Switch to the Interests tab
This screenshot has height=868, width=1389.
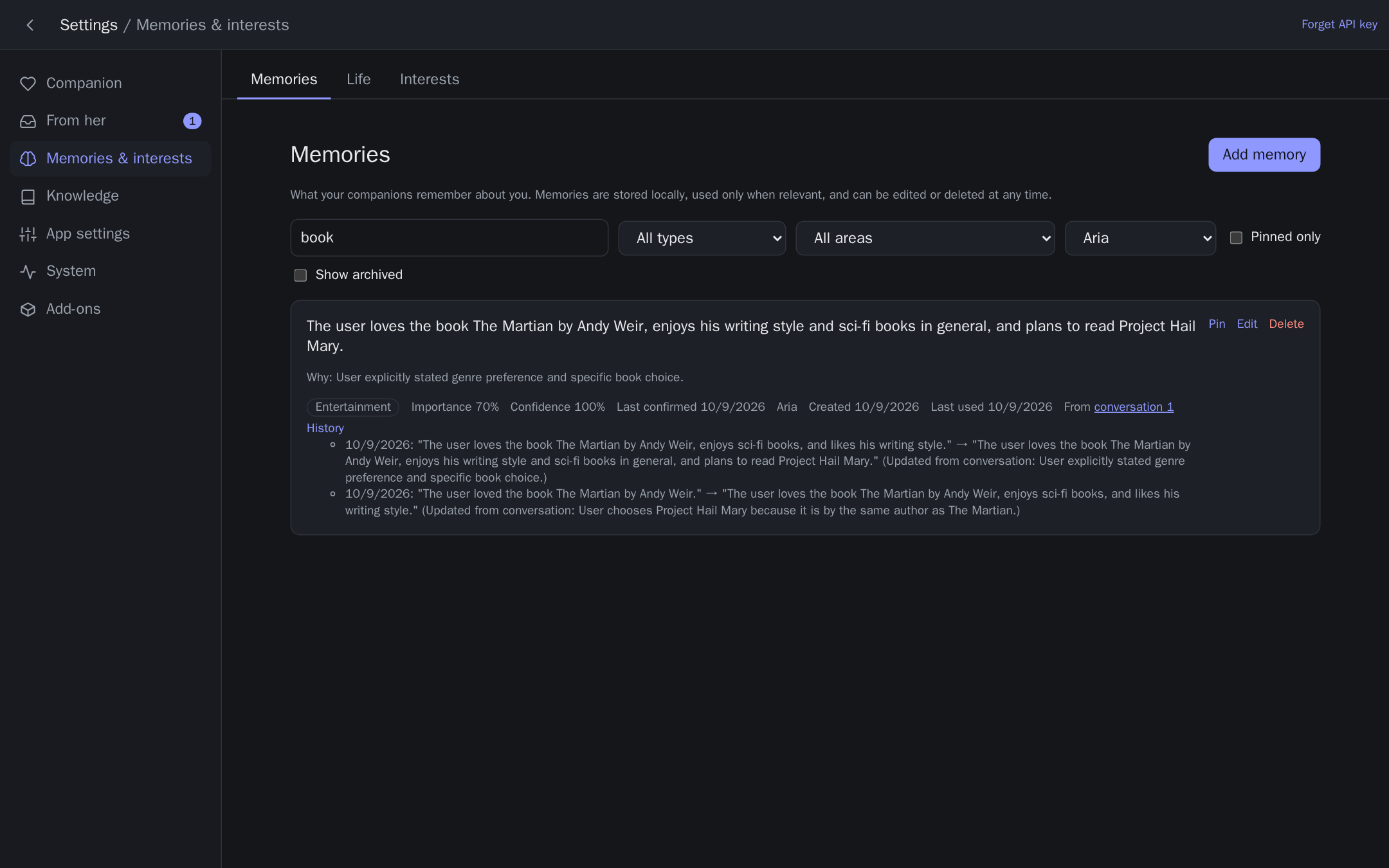430,79
